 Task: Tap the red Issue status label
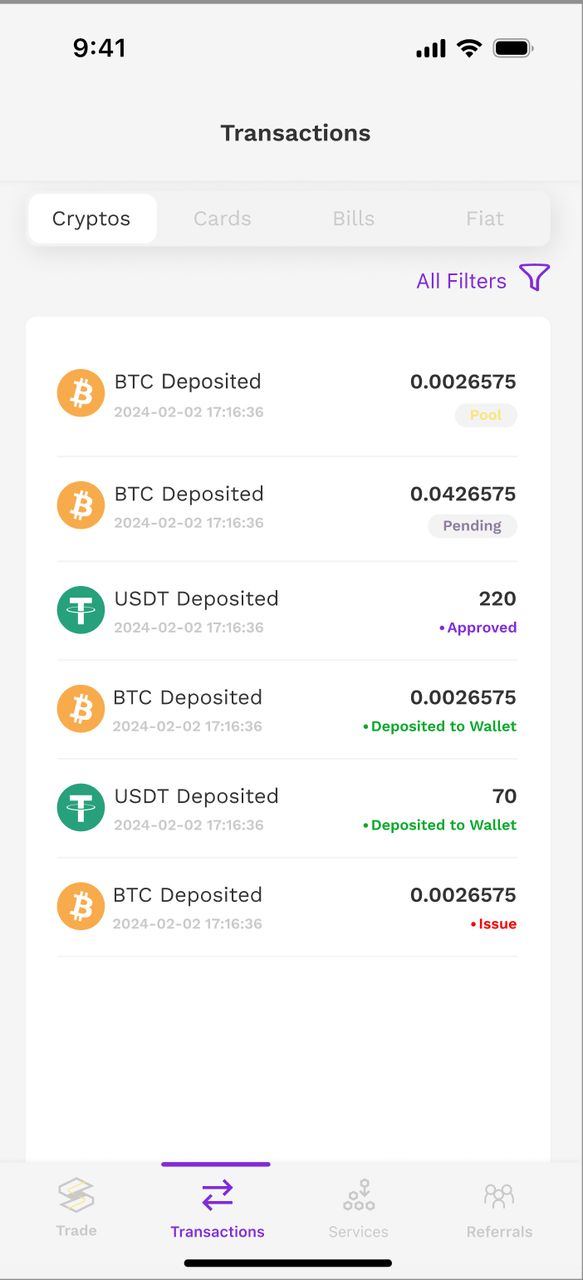[494, 924]
